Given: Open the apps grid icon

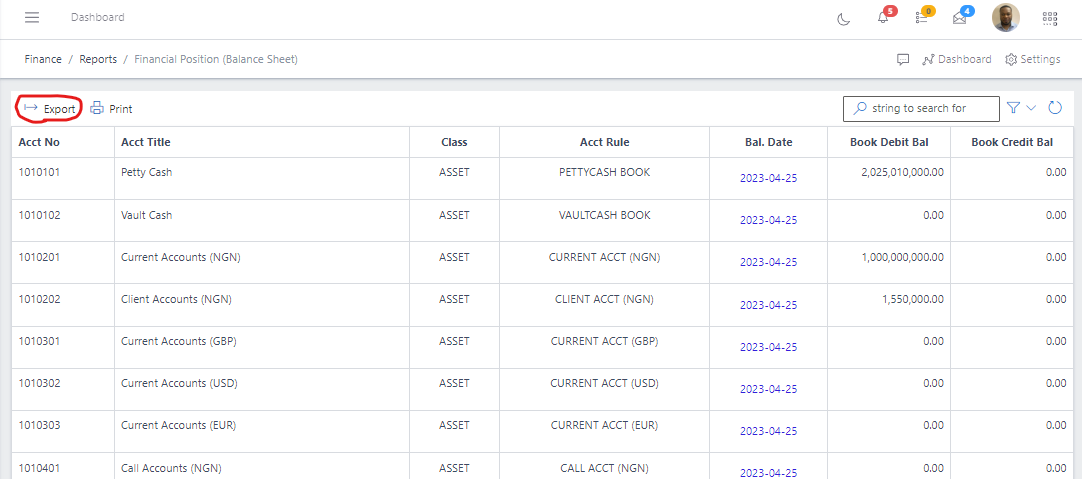Looking at the screenshot, I should pyautogui.click(x=1050, y=19).
